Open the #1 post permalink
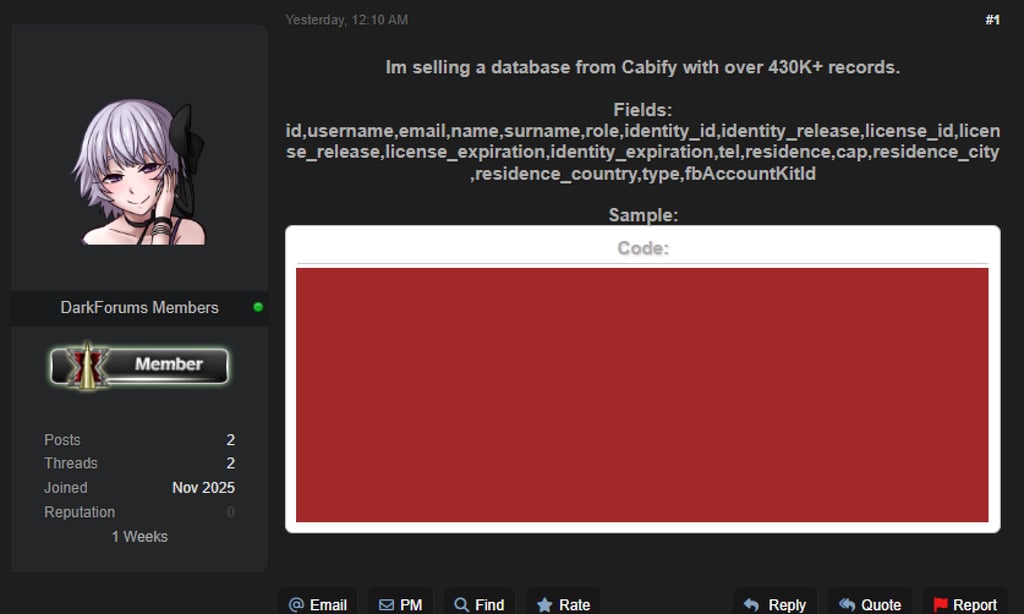 [x=992, y=20]
